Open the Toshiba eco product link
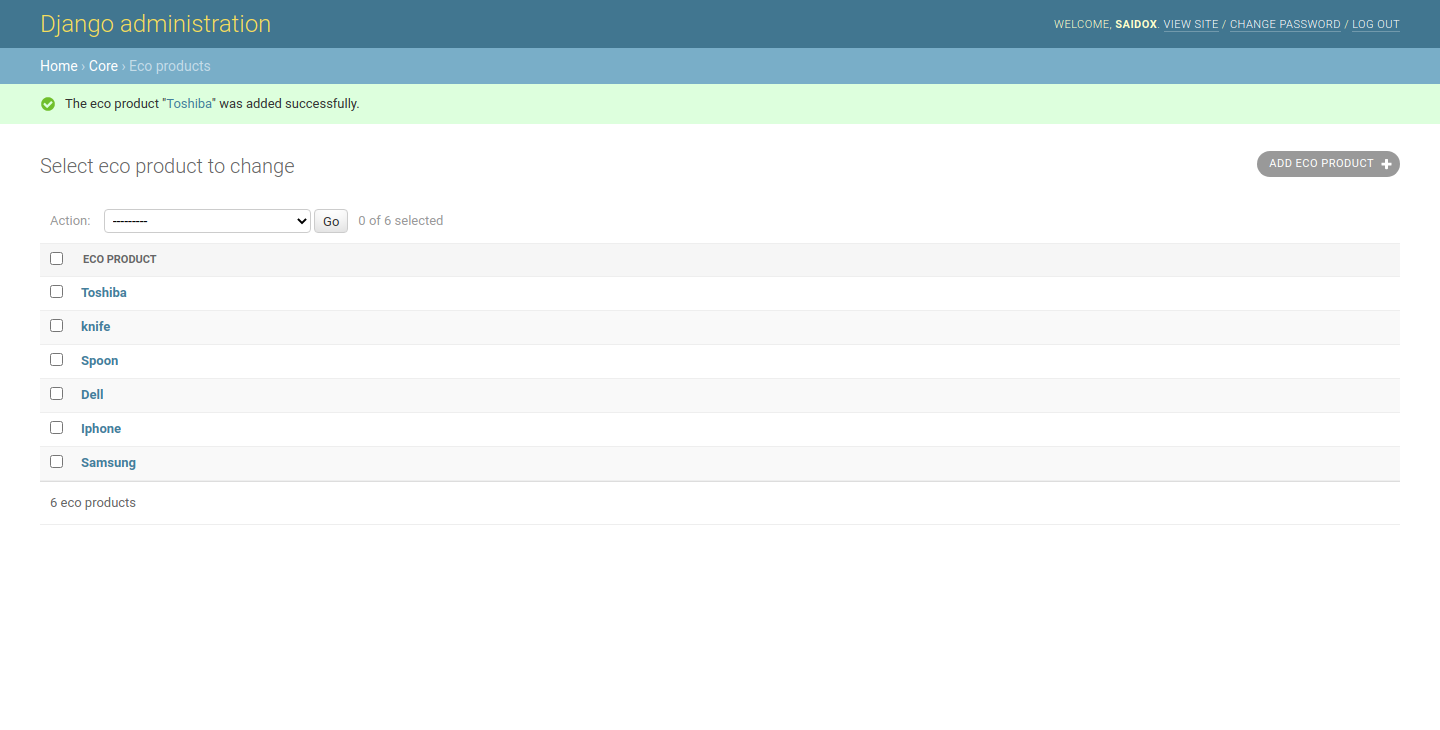Viewport: 1440px width, 730px height. point(104,293)
